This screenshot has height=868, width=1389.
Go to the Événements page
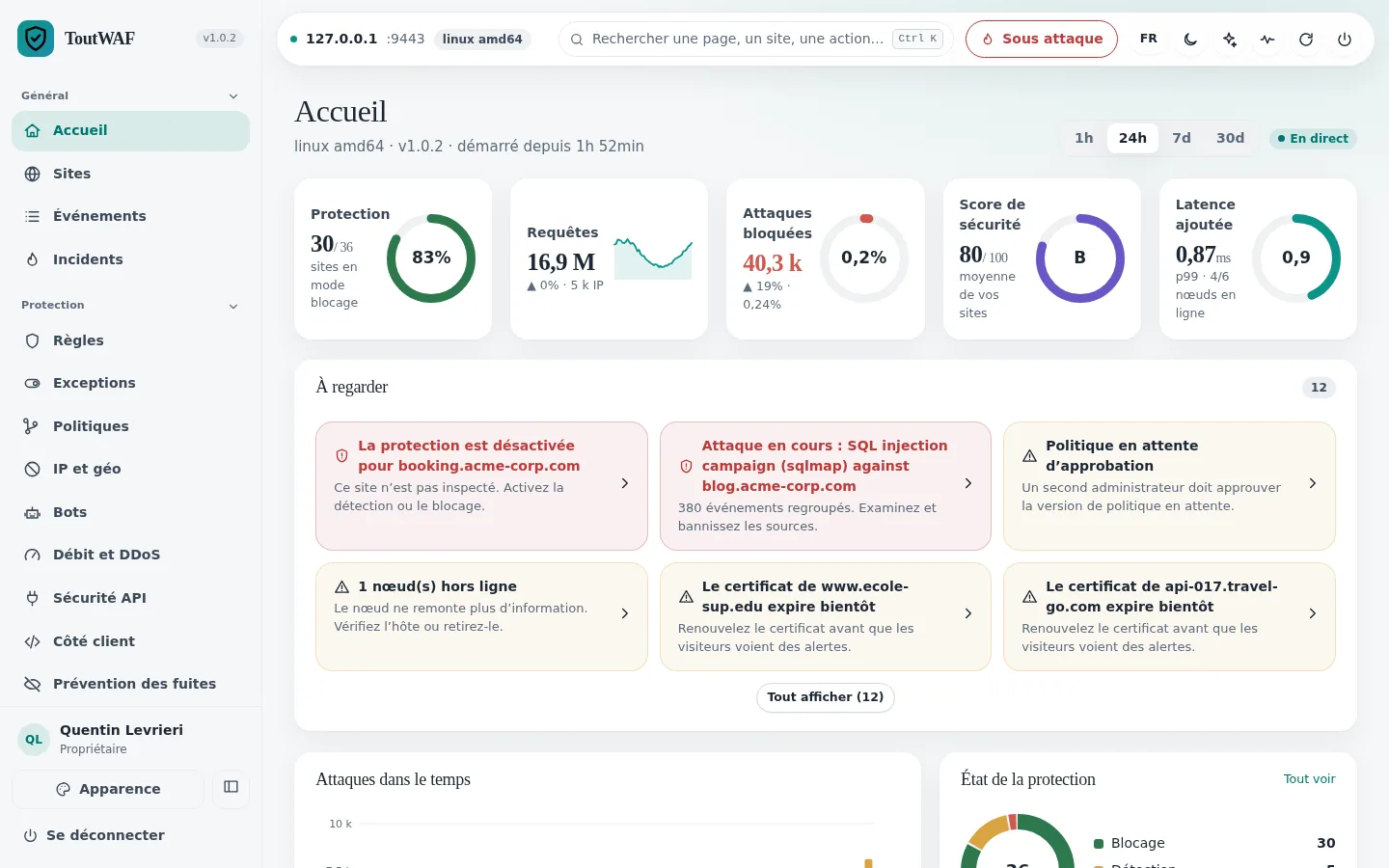[x=130, y=216]
